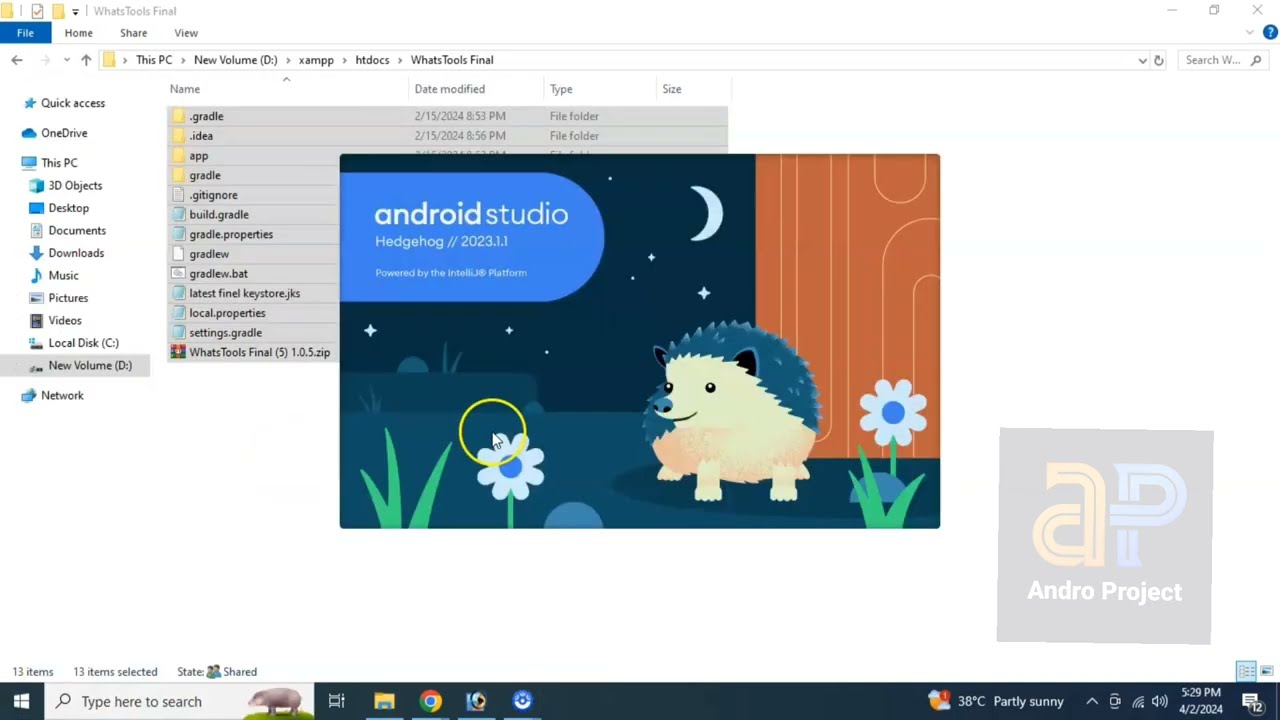Open Music in the sidebar

63,275
